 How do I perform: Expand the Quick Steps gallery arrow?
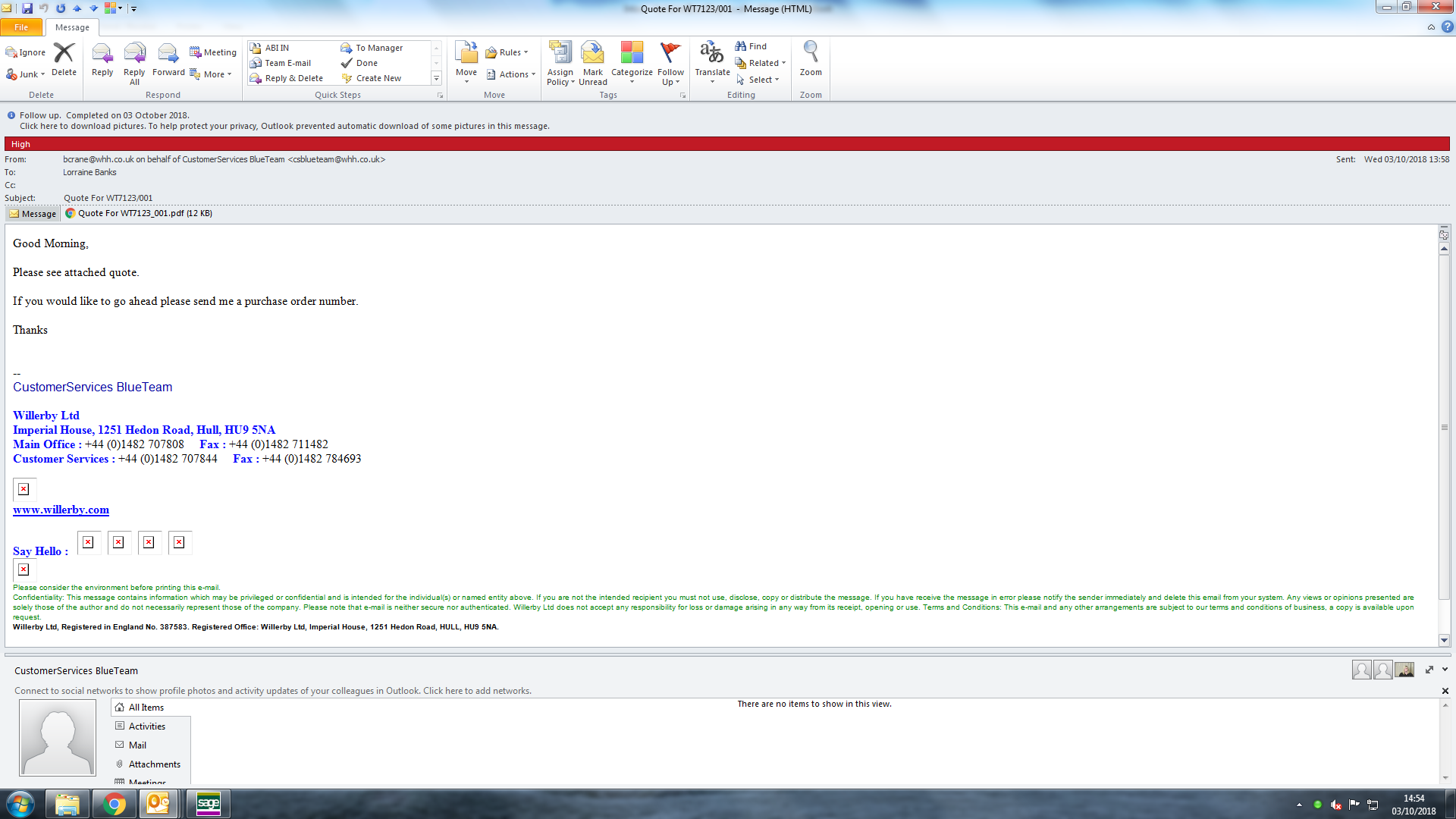[436, 79]
